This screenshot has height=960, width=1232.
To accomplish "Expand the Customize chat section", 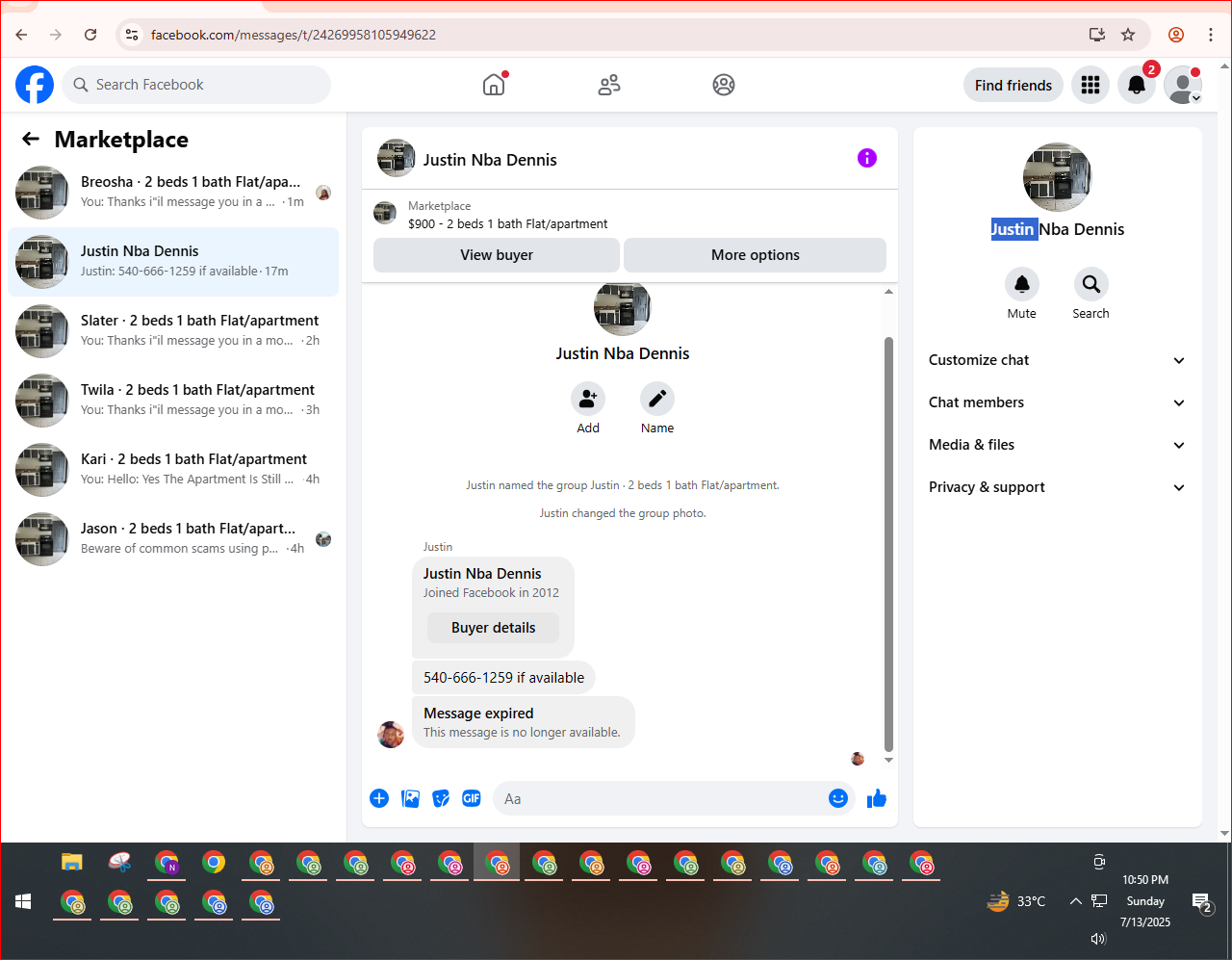I will [x=1058, y=360].
